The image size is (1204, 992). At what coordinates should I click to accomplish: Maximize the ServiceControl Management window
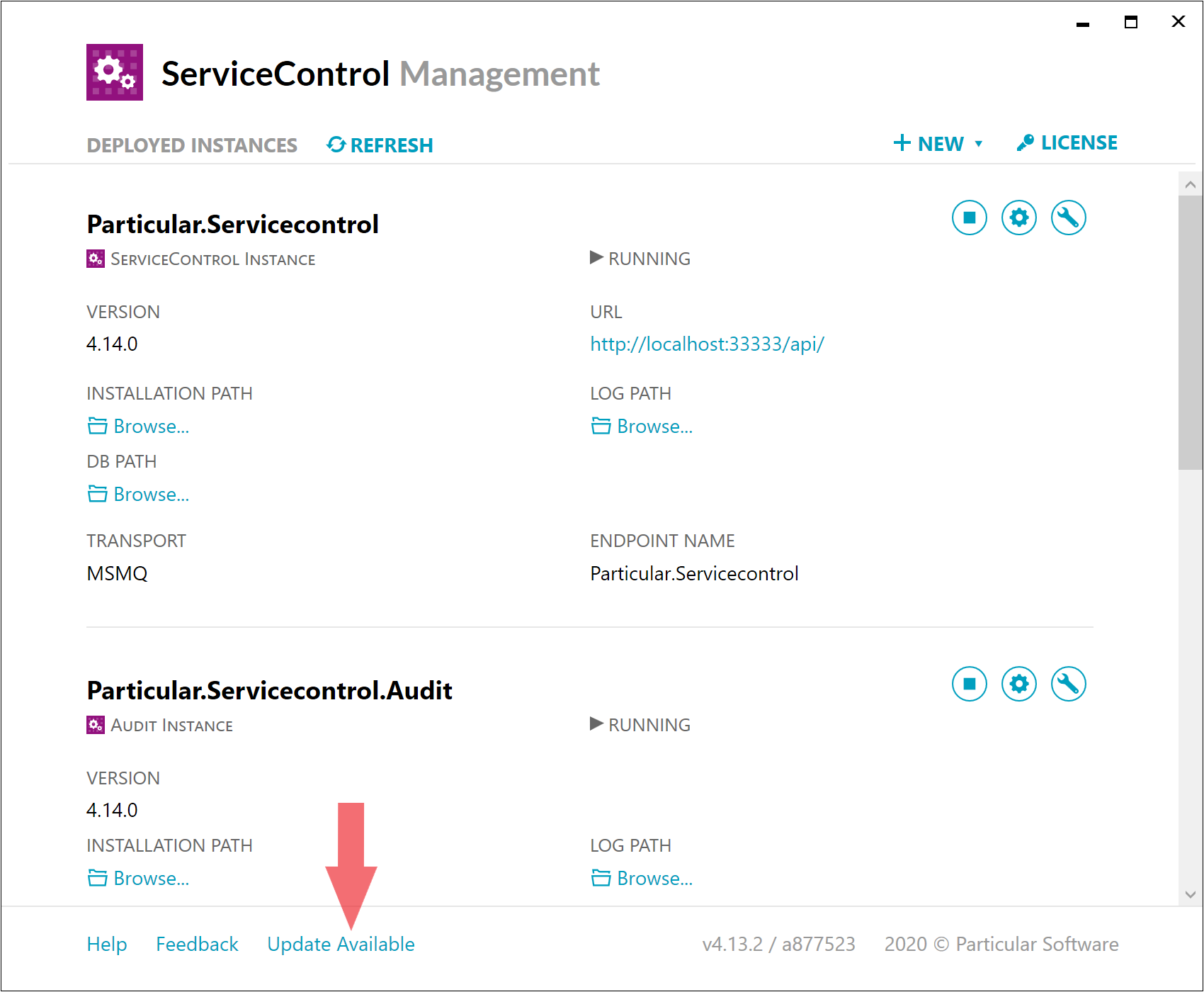pyautogui.click(x=1131, y=22)
